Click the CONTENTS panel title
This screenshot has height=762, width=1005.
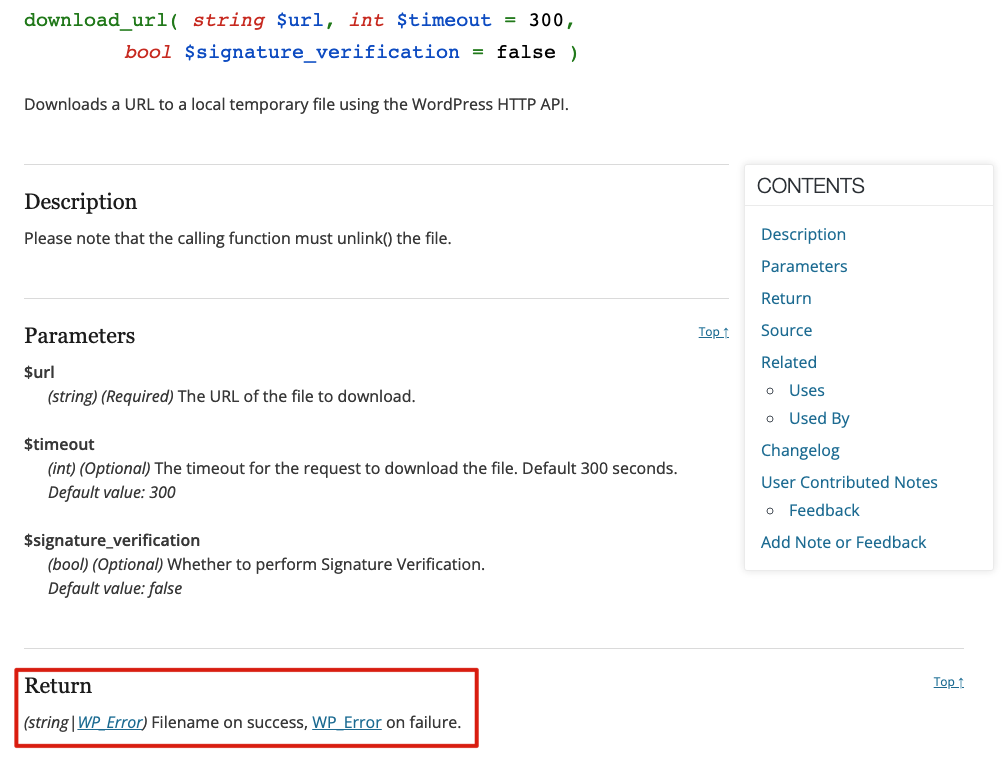point(810,186)
